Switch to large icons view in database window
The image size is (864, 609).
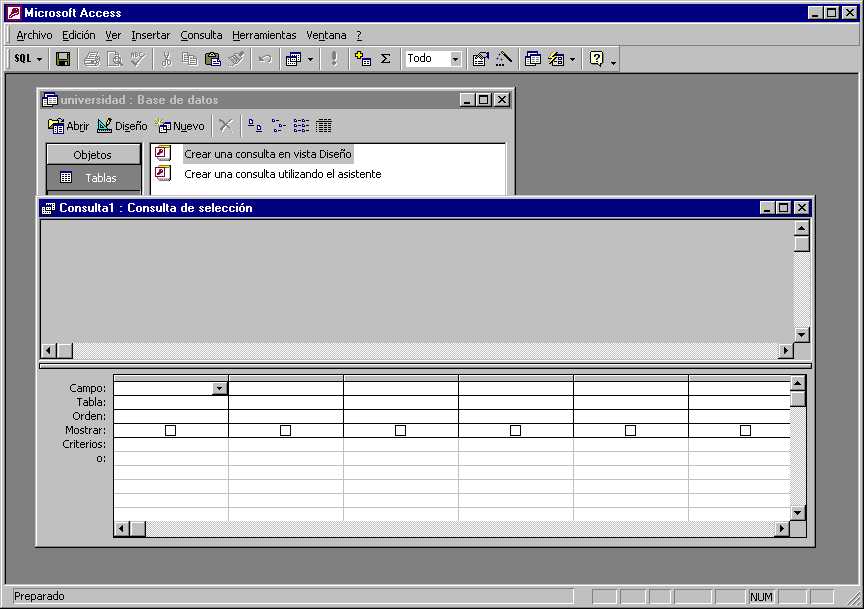point(255,126)
